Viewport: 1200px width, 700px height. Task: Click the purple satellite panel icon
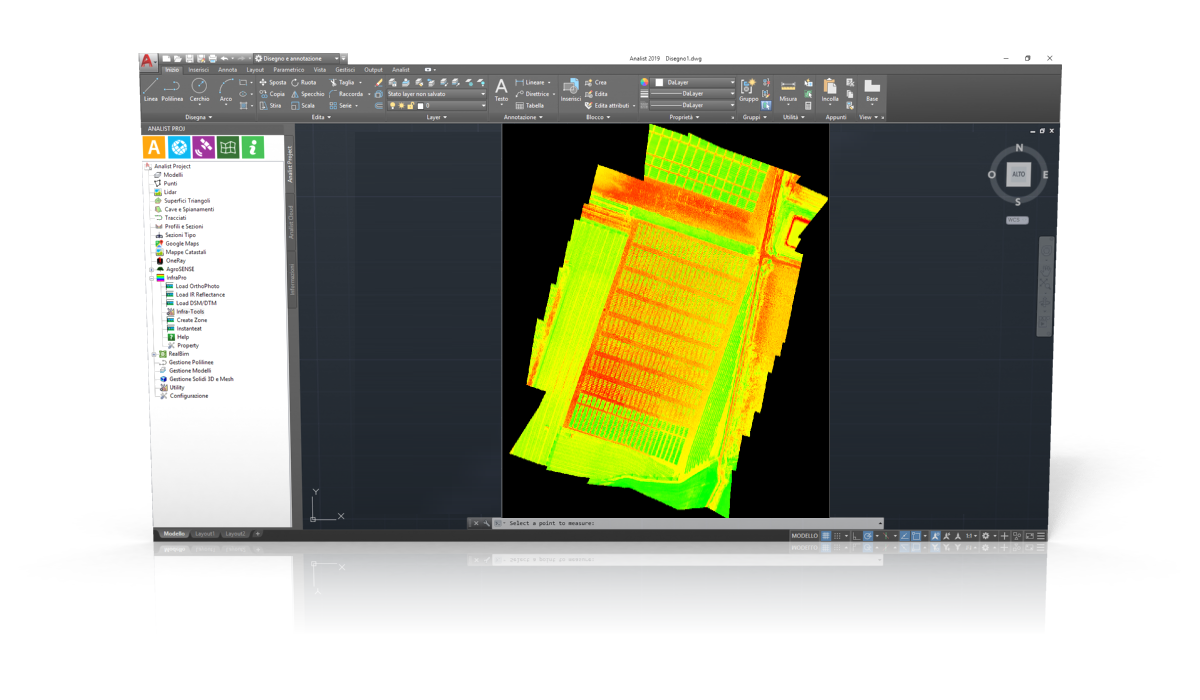pos(204,147)
